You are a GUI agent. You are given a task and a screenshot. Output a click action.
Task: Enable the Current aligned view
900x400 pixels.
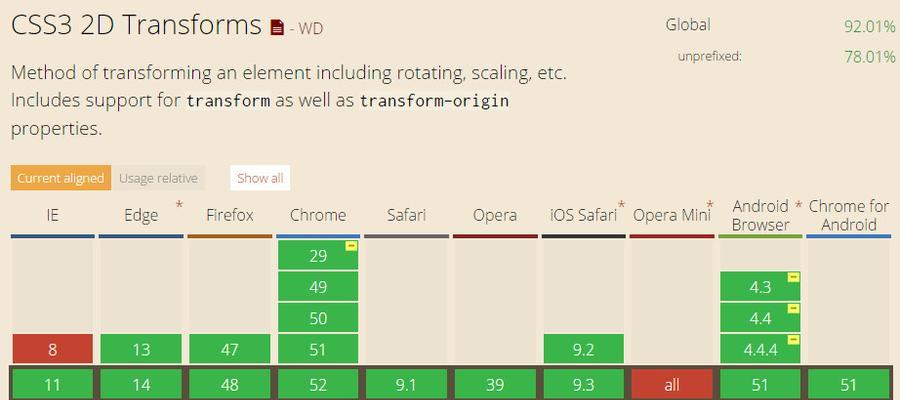60,178
